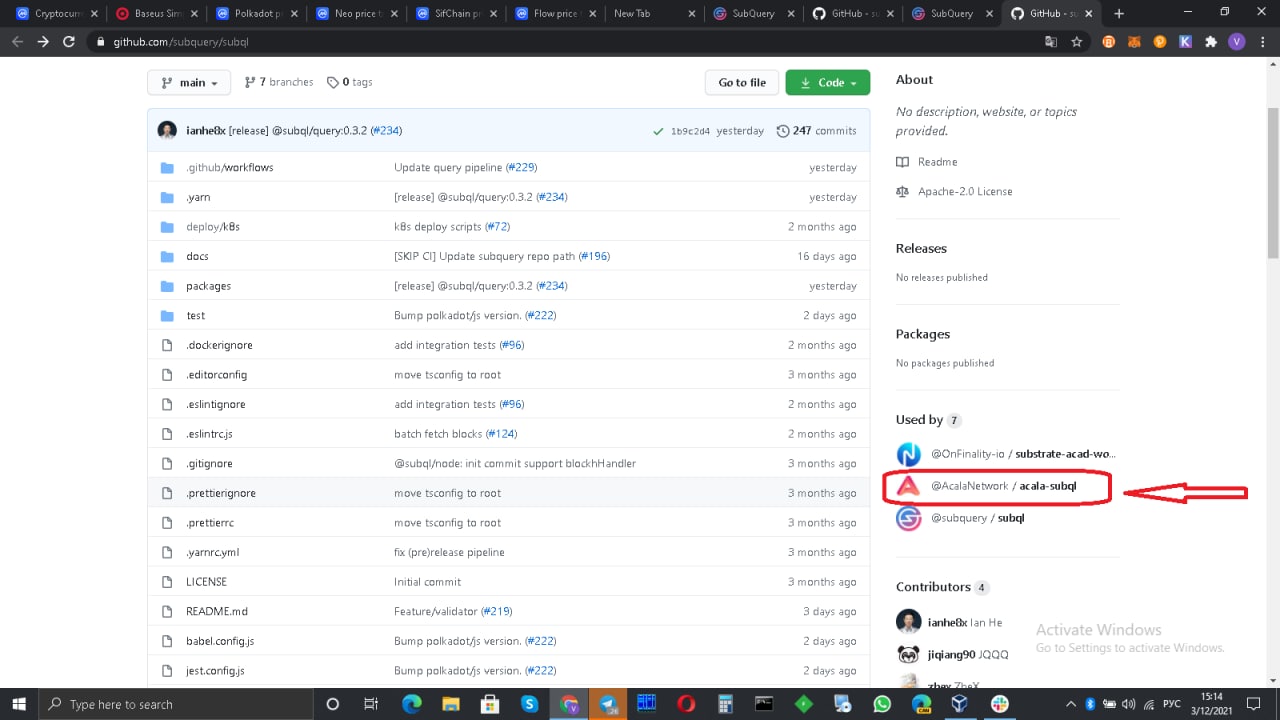Click the PYC language indicator
Image resolution: width=1280 pixels, height=720 pixels.
[x=1172, y=704]
